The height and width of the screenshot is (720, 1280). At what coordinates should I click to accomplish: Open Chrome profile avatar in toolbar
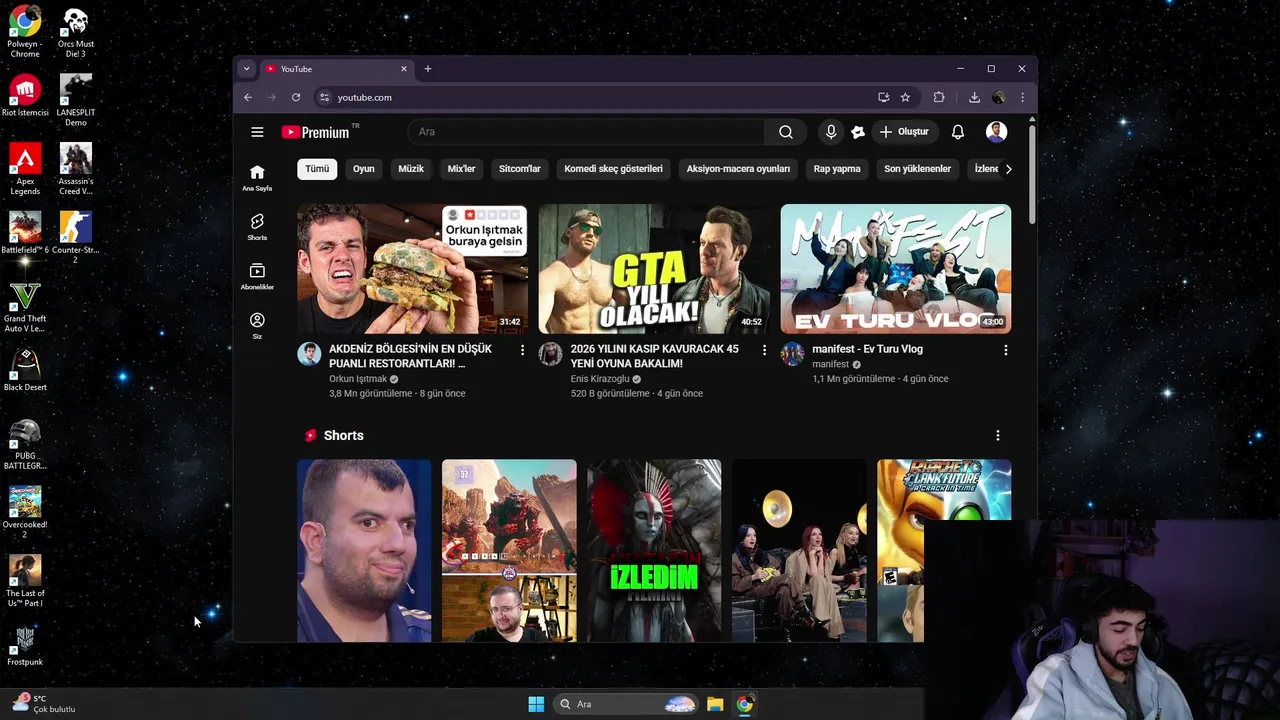pyautogui.click(x=998, y=97)
